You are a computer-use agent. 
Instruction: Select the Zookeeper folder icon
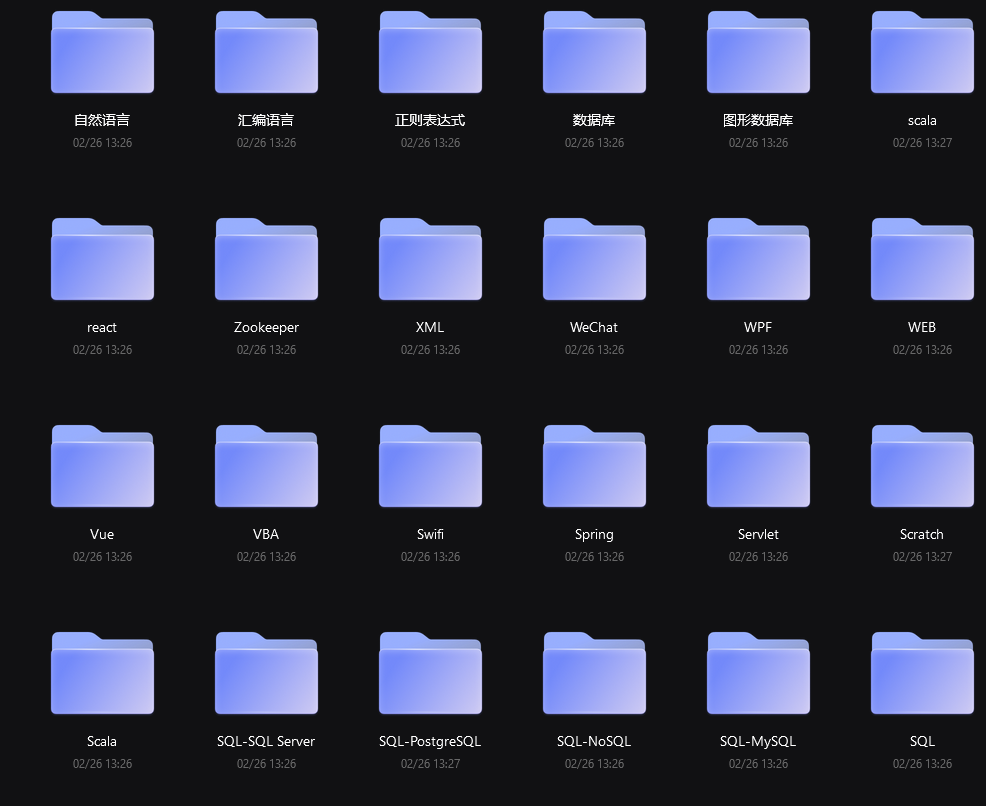(x=267, y=259)
